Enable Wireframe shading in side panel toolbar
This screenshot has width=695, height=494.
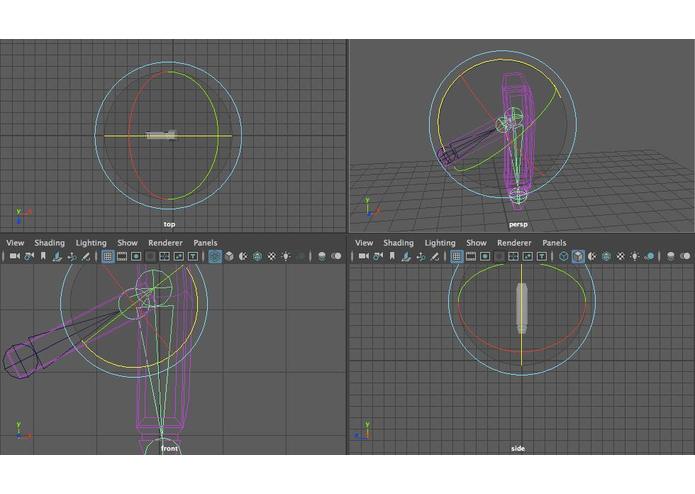click(564, 256)
